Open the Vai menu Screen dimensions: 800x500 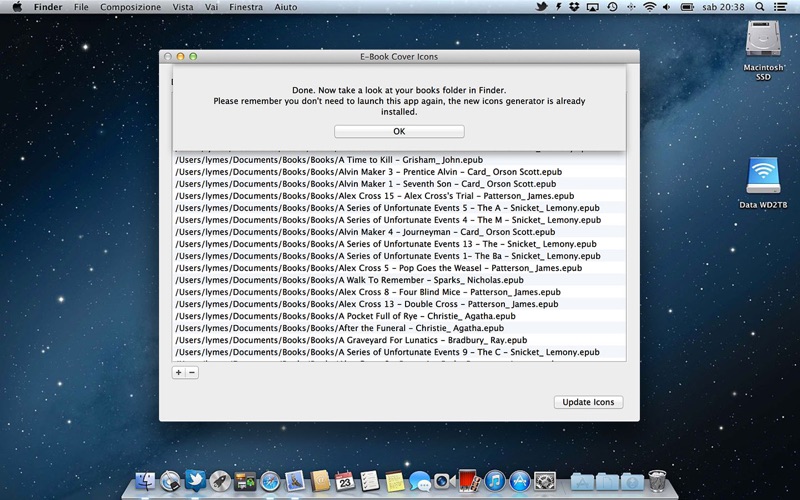coord(211,7)
